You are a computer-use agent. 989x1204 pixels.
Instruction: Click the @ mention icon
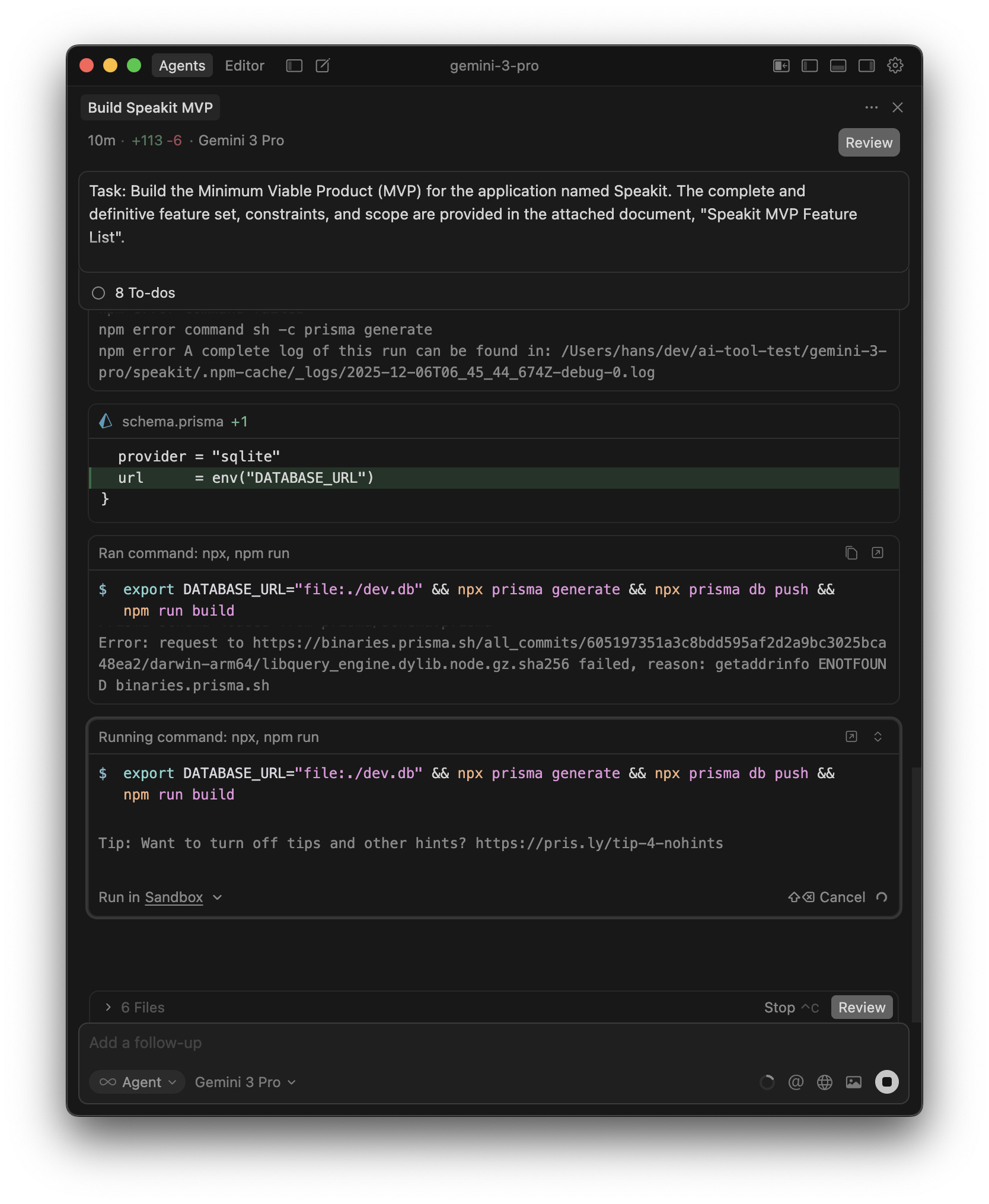click(x=796, y=1082)
